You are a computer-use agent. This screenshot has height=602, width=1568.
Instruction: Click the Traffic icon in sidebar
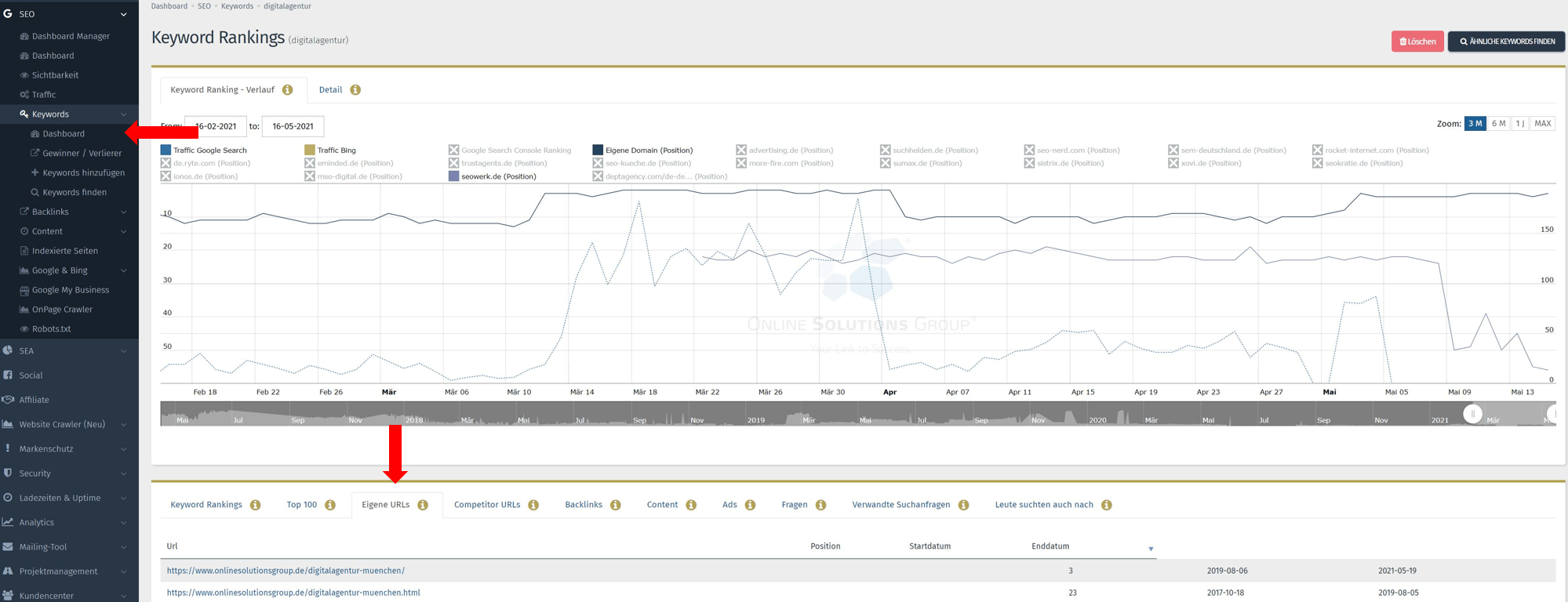coord(24,95)
